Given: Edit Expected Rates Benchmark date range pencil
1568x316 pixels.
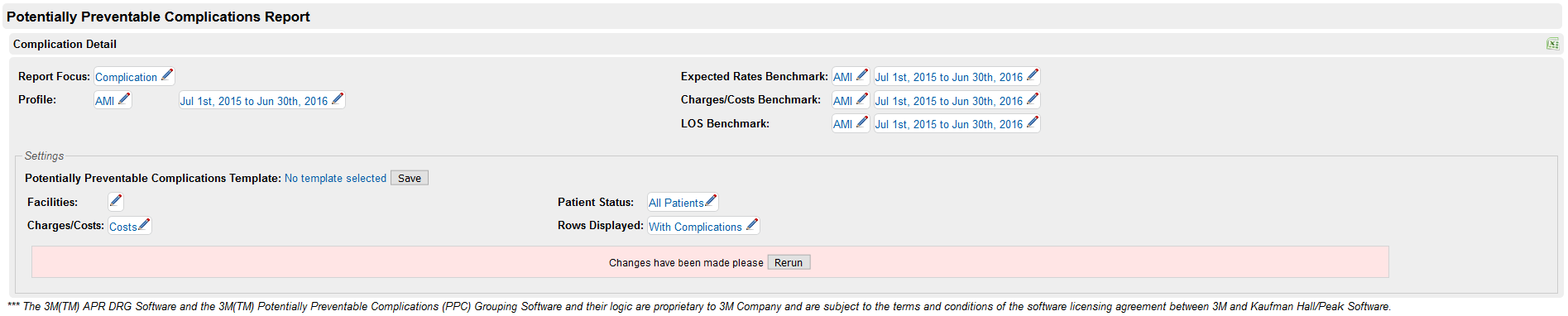Looking at the screenshot, I should pos(1033,75).
